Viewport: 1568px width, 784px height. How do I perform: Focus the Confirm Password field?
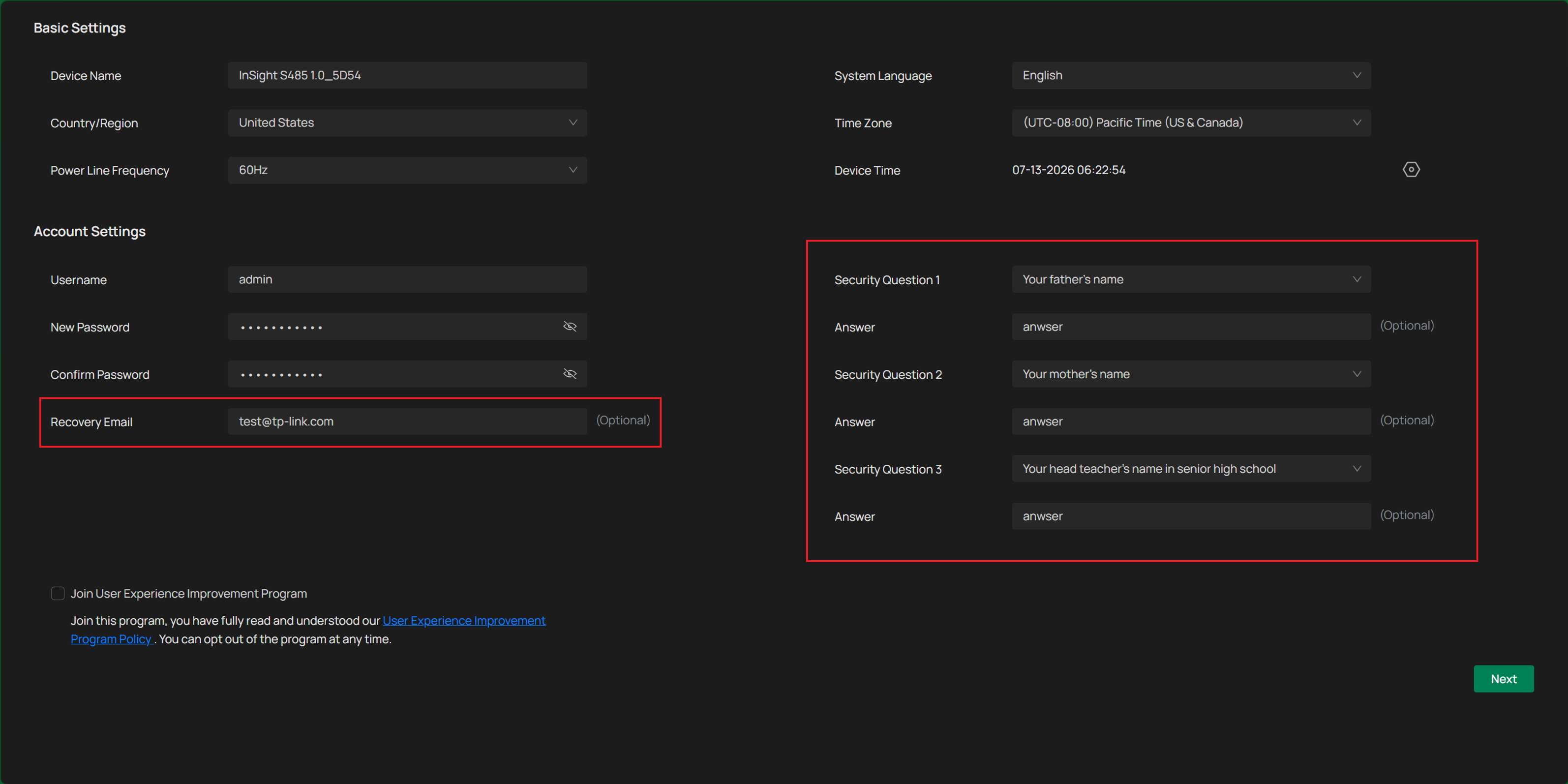click(407, 374)
